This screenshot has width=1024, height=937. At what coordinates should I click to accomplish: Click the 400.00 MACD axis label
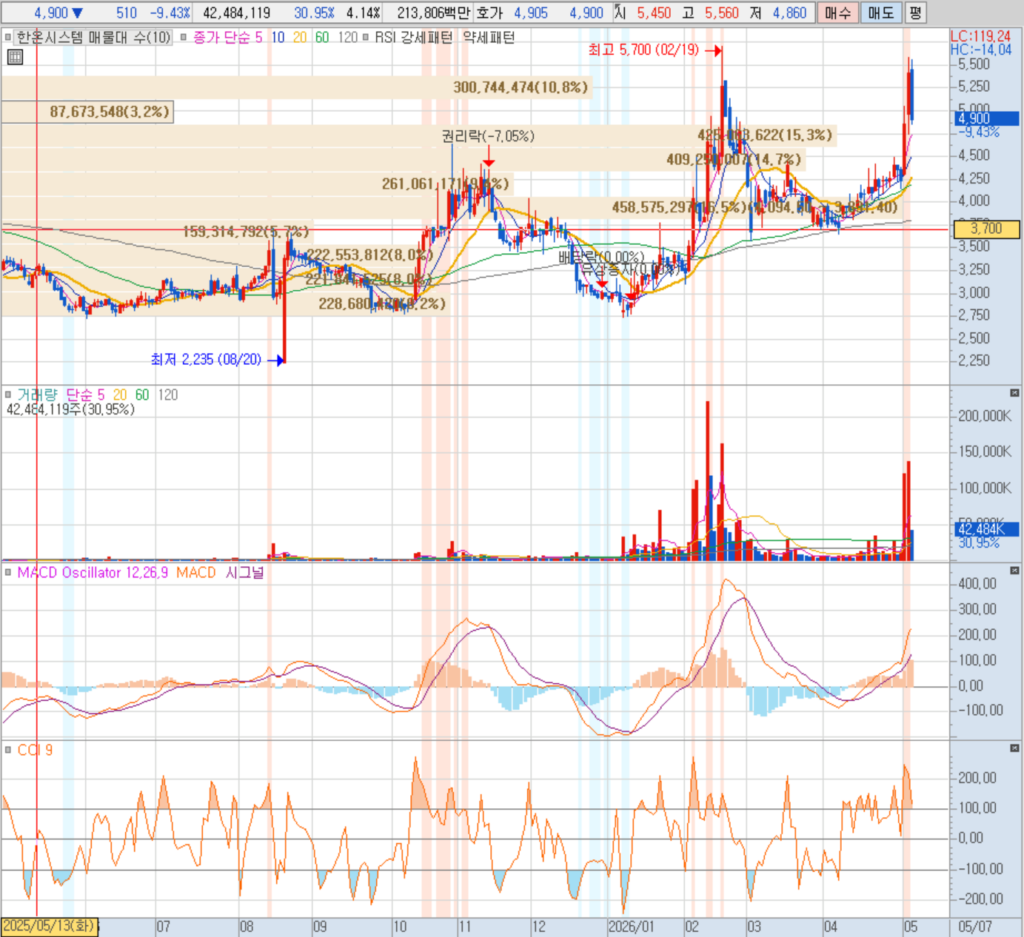point(978,584)
